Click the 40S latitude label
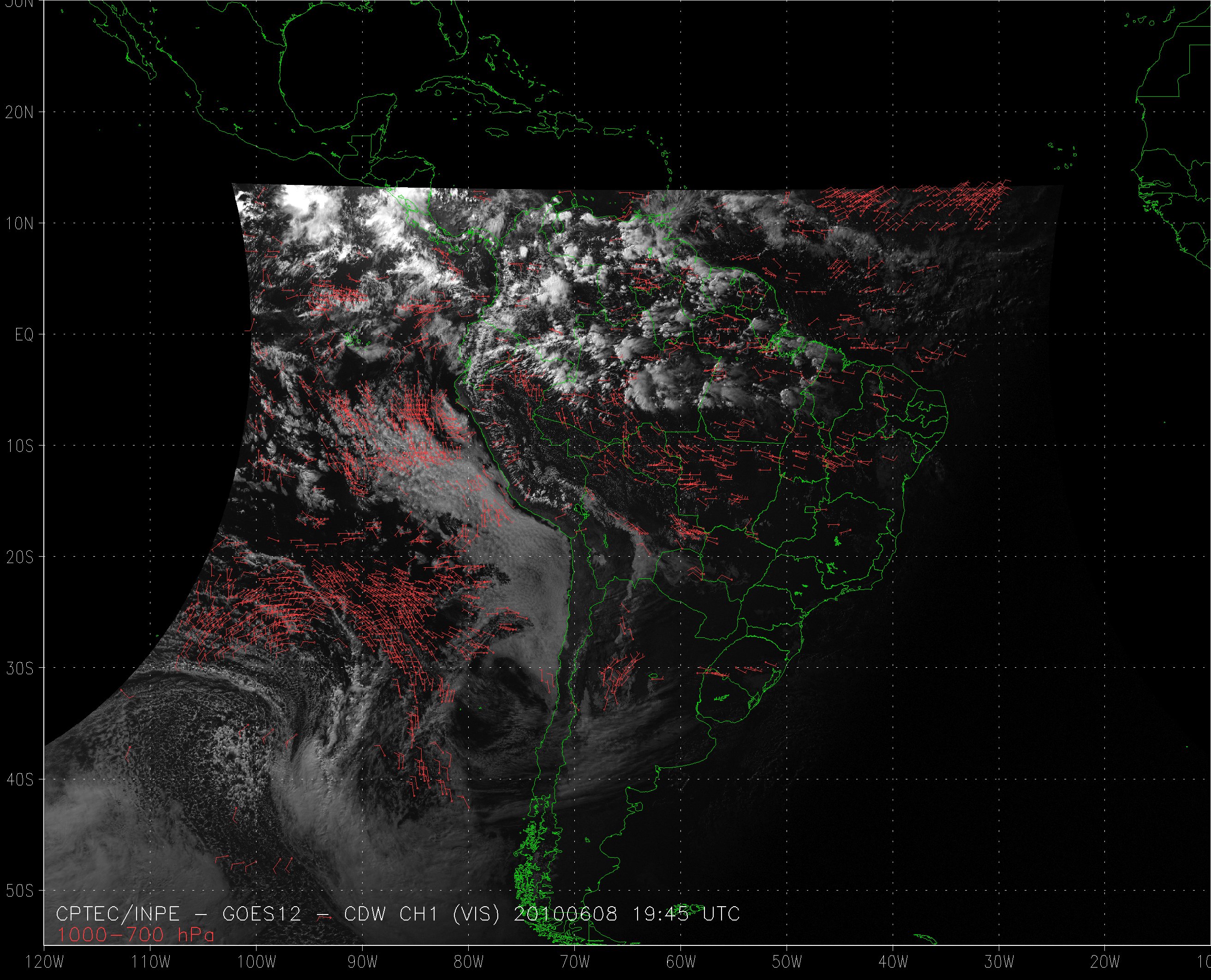1211x980 pixels. tap(19, 779)
